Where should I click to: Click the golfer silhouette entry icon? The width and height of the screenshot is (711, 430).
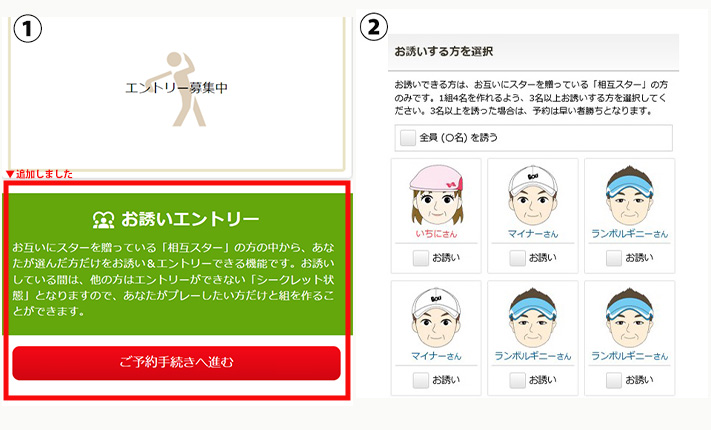177,89
